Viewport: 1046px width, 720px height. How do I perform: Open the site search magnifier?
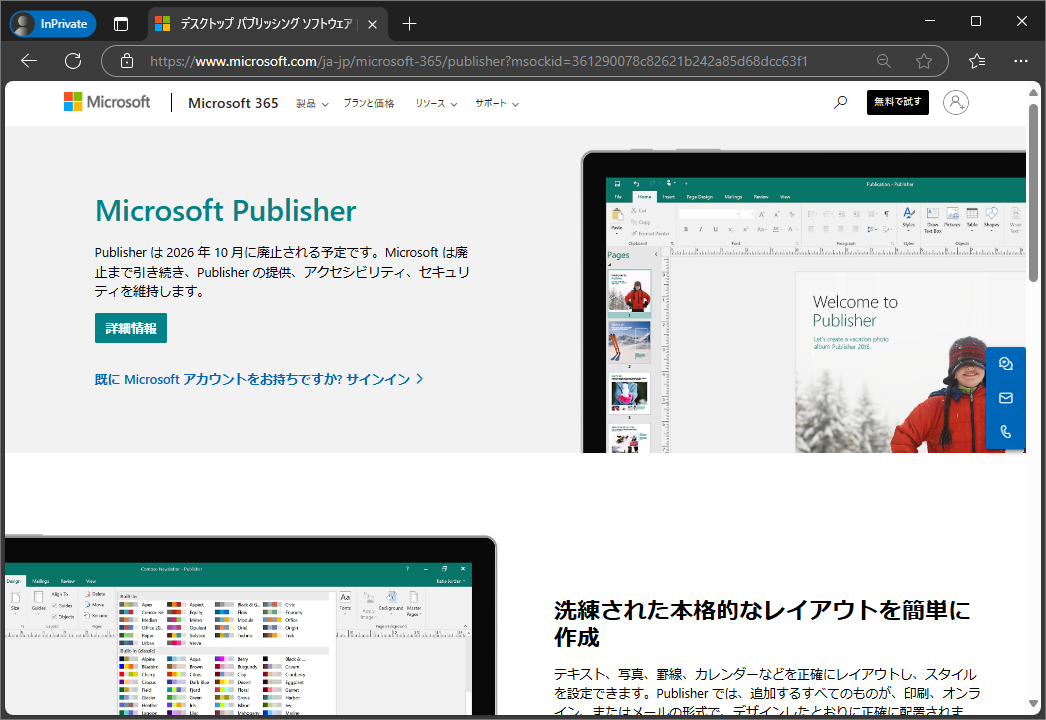(841, 102)
